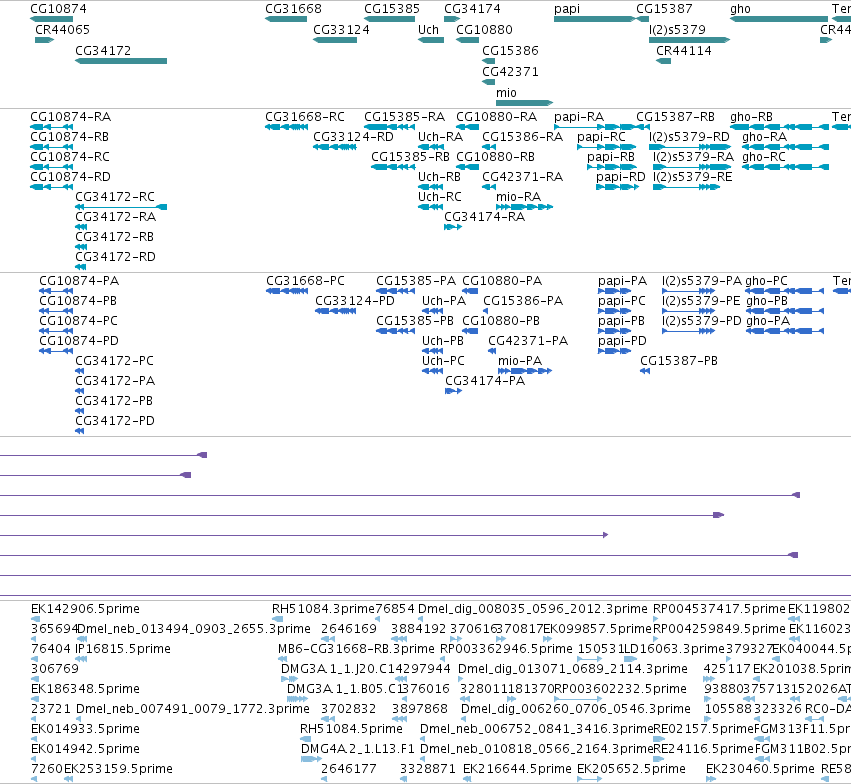Open EST MB6-CG31668-RB.3prime
This screenshot has height=784, width=851.
pos(356,649)
